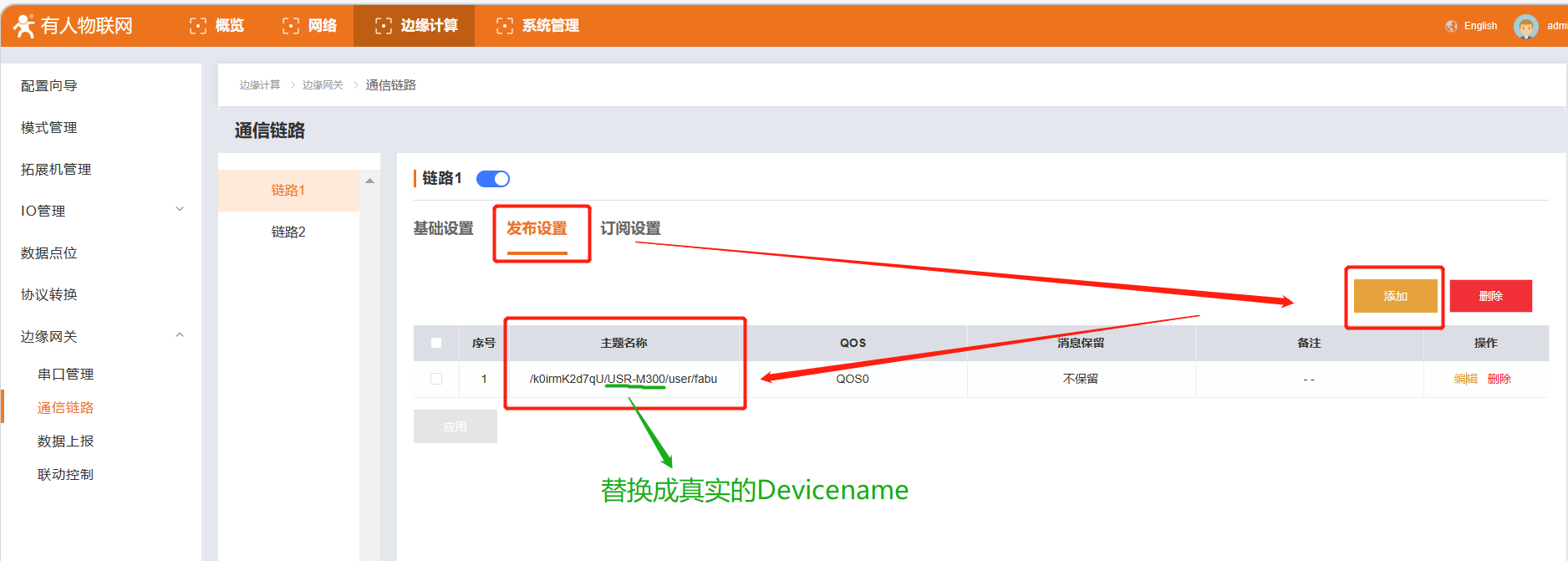Click the 备注 column header
The image size is (1568, 561).
pyautogui.click(x=1309, y=343)
